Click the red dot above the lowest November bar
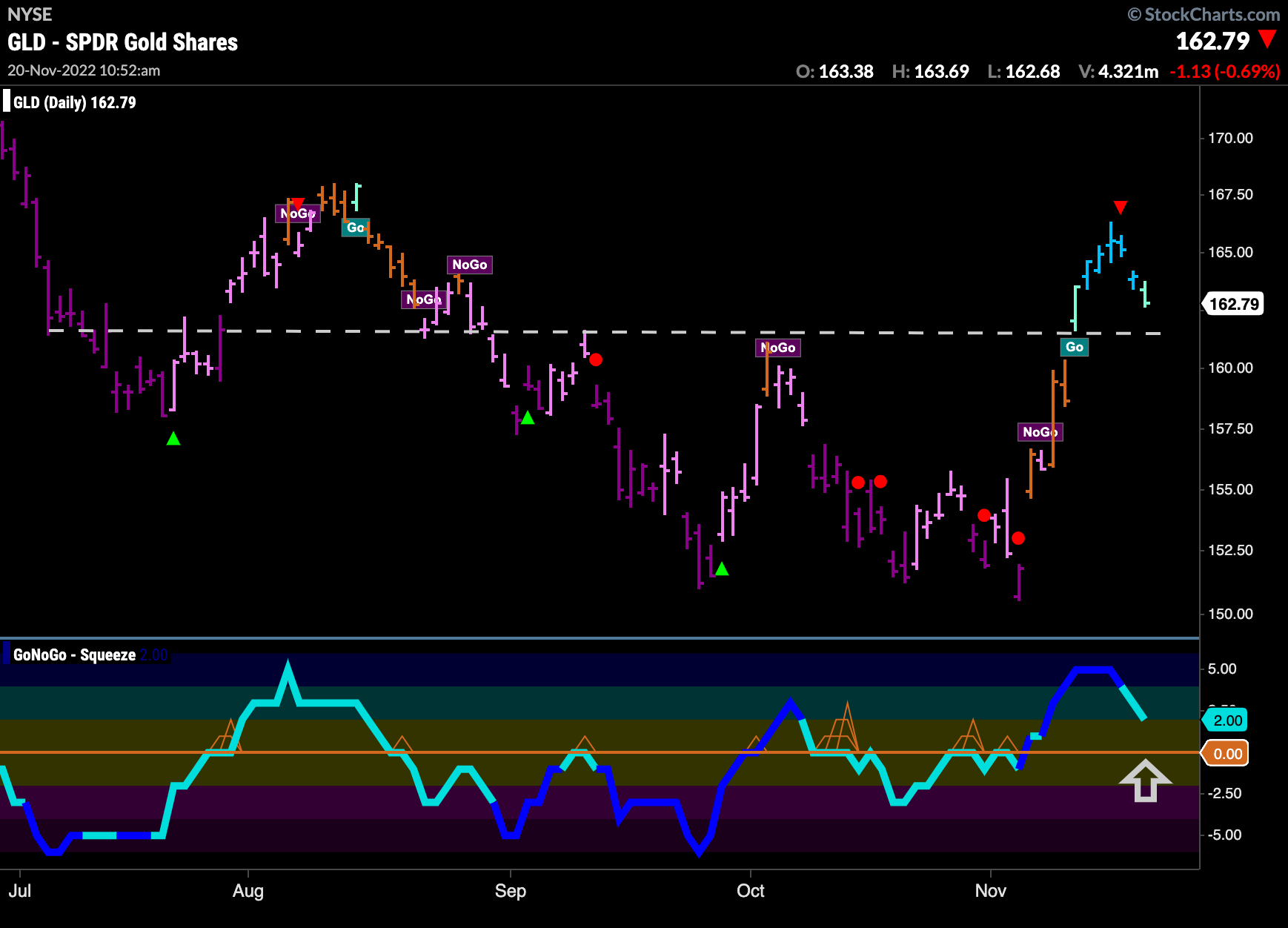 tap(1018, 538)
